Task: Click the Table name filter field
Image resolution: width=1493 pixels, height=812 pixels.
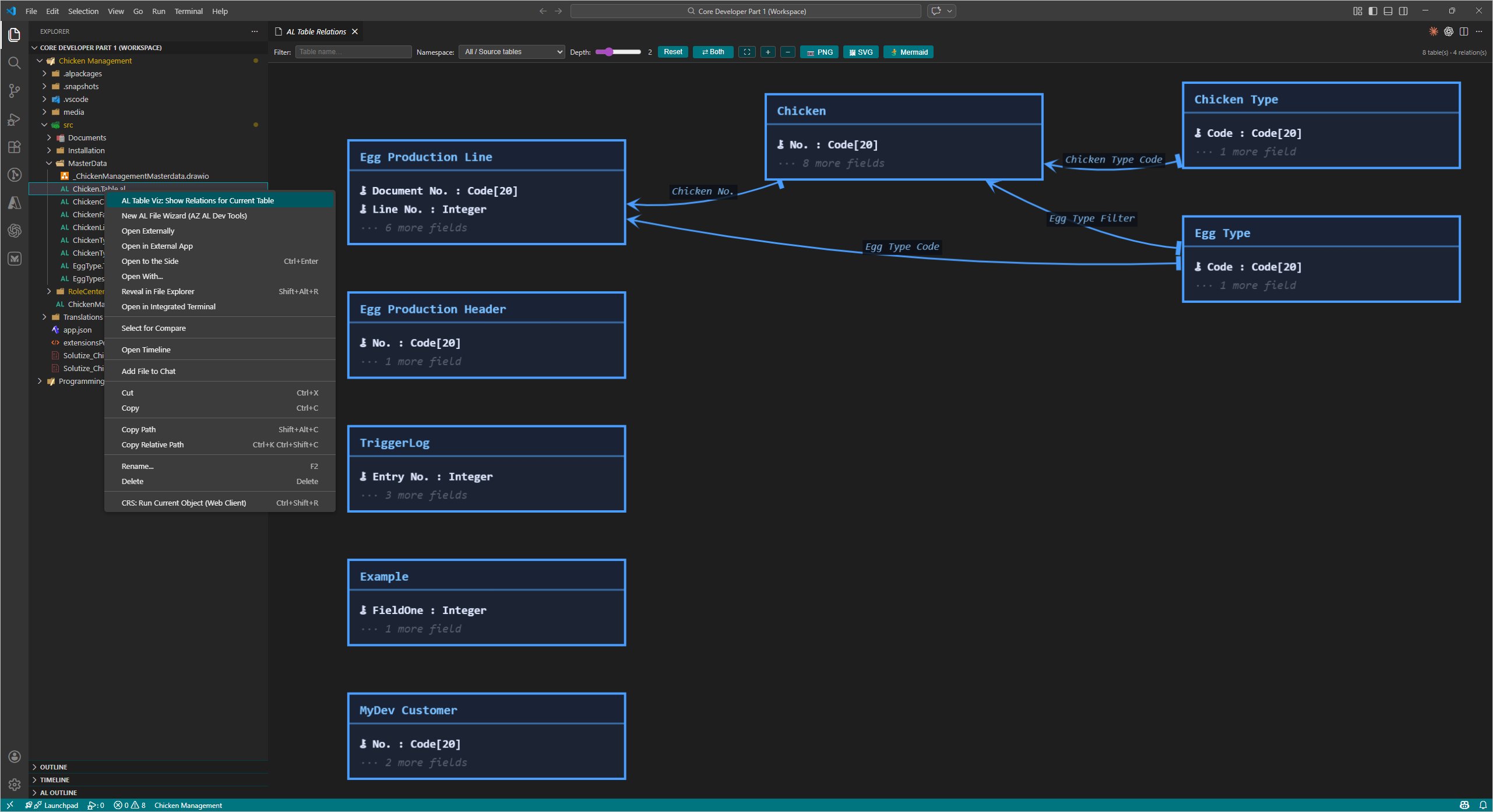Action: pos(353,52)
